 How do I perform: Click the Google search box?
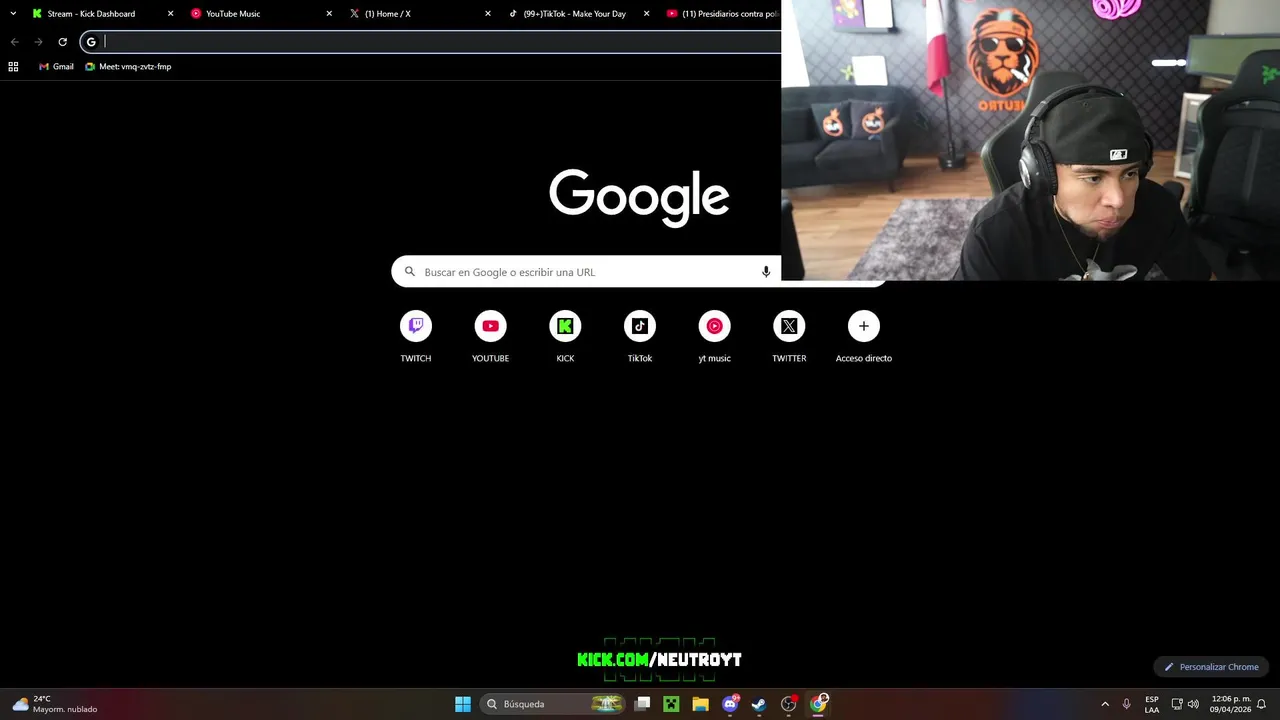[x=586, y=272]
